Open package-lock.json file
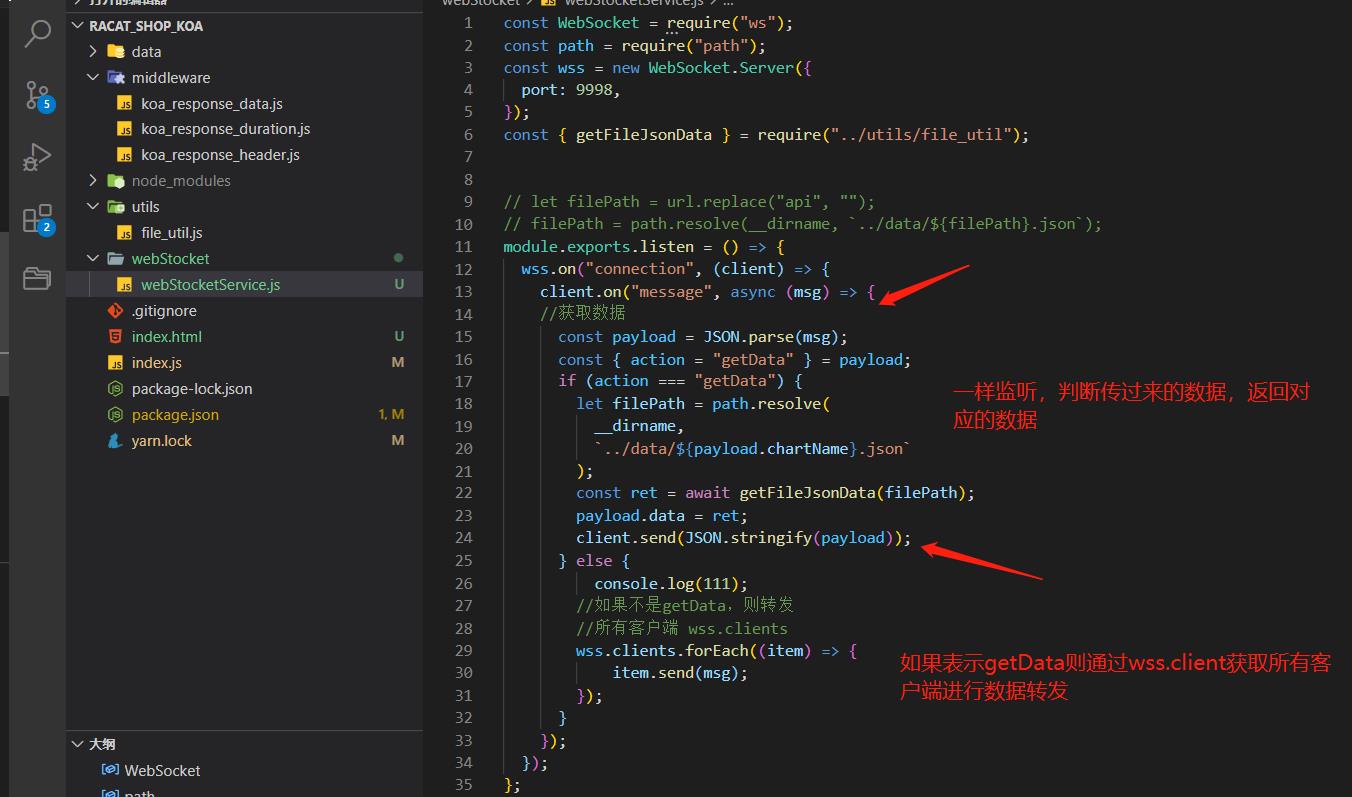Screen dimensions: 1352x797 pos(244,389)
